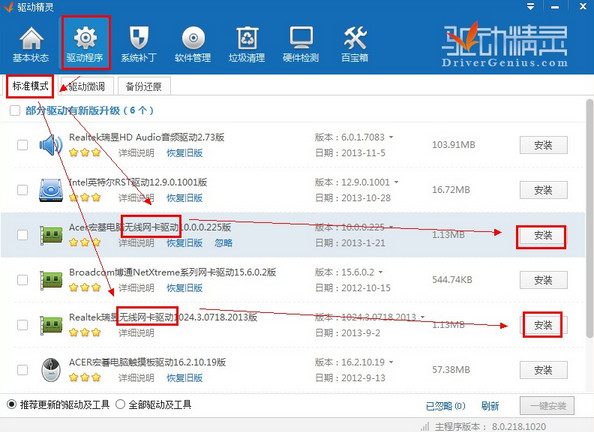Click 忽略 on the Acer wireless driver

pos(224,243)
